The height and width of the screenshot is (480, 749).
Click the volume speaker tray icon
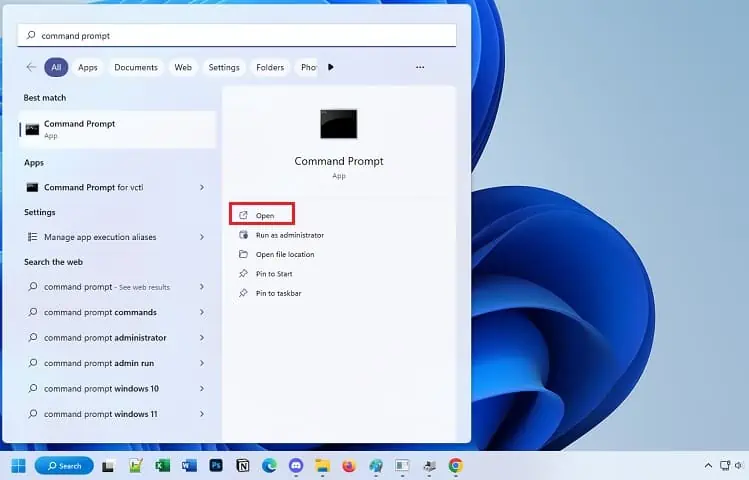coord(739,466)
